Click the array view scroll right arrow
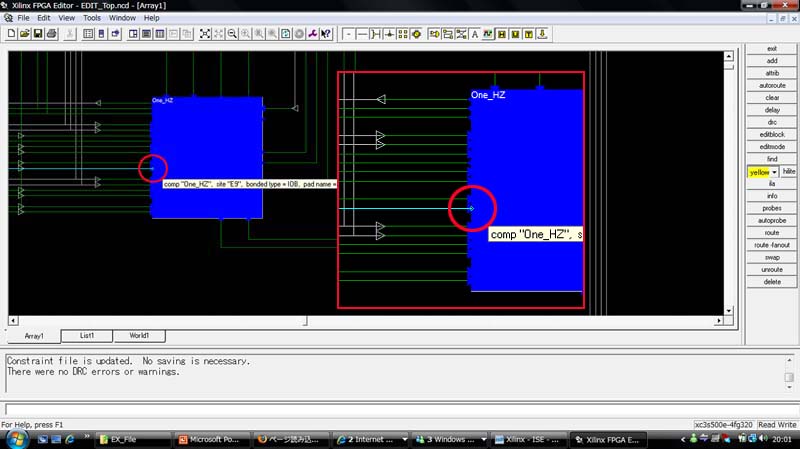 (718, 320)
